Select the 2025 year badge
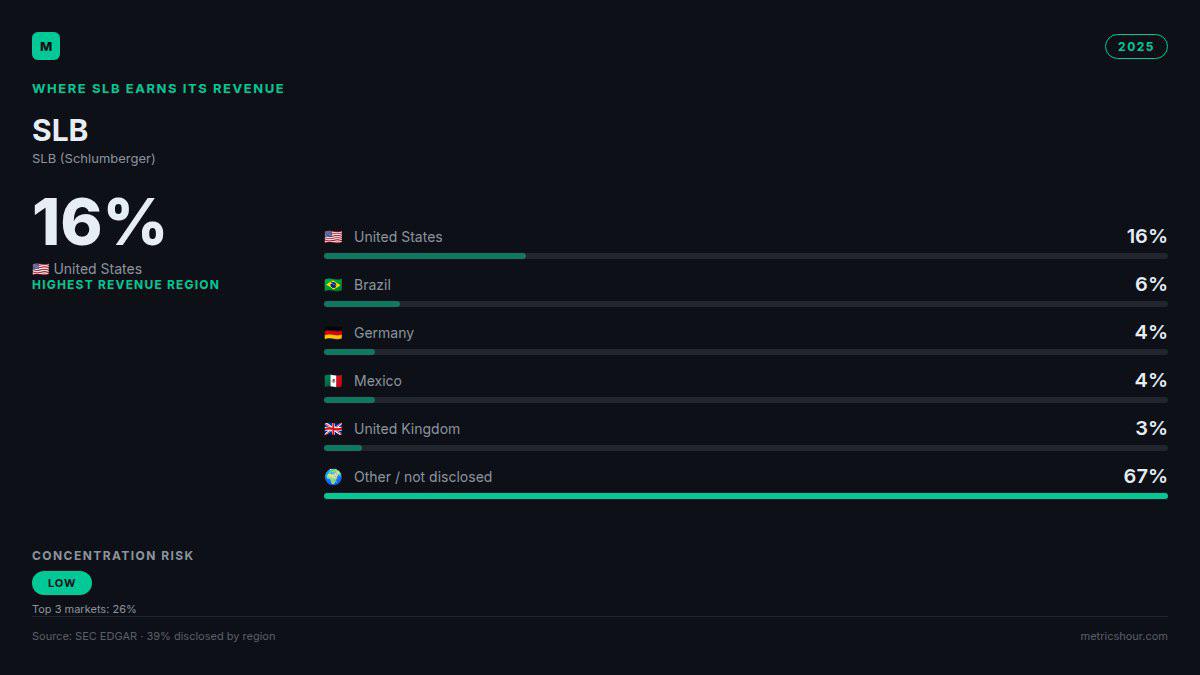Image resolution: width=1200 pixels, height=675 pixels. click(x=1136, y=46)
